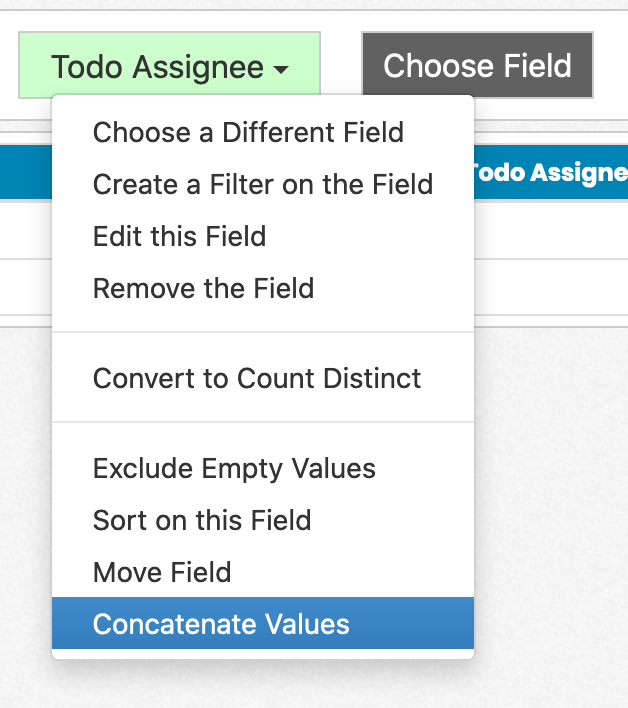Click the empty gap between the two field buttons

341,65
